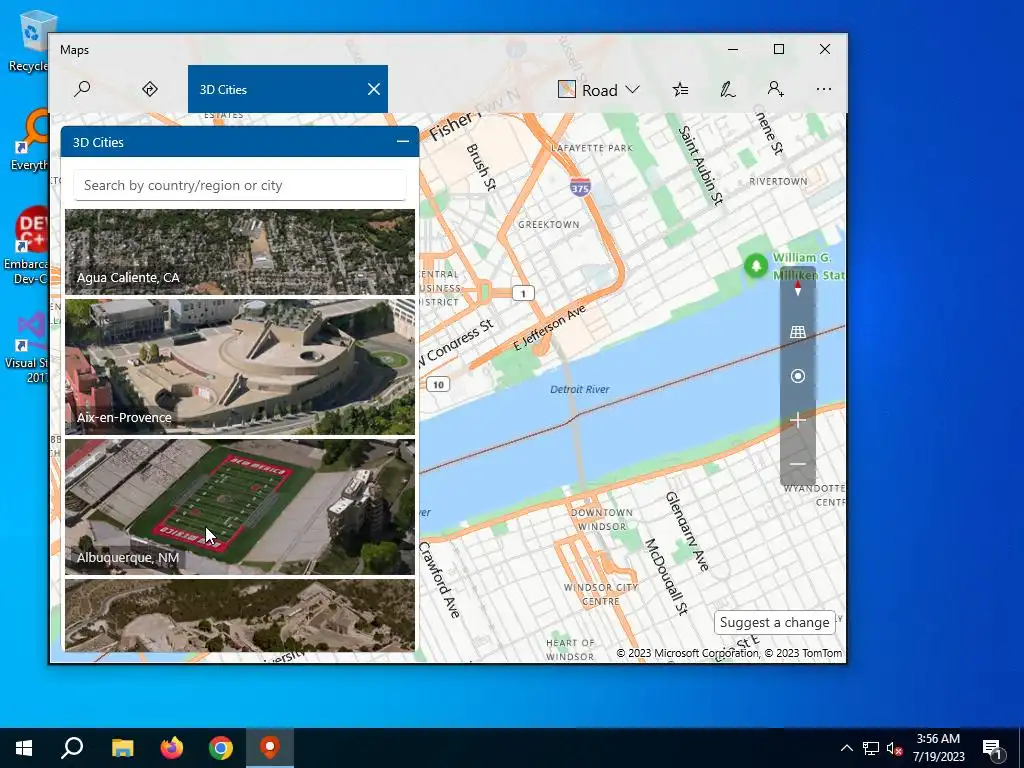Show my location on the map
The height and width of the screenshot is (768, 1024).
pos(797,376)
